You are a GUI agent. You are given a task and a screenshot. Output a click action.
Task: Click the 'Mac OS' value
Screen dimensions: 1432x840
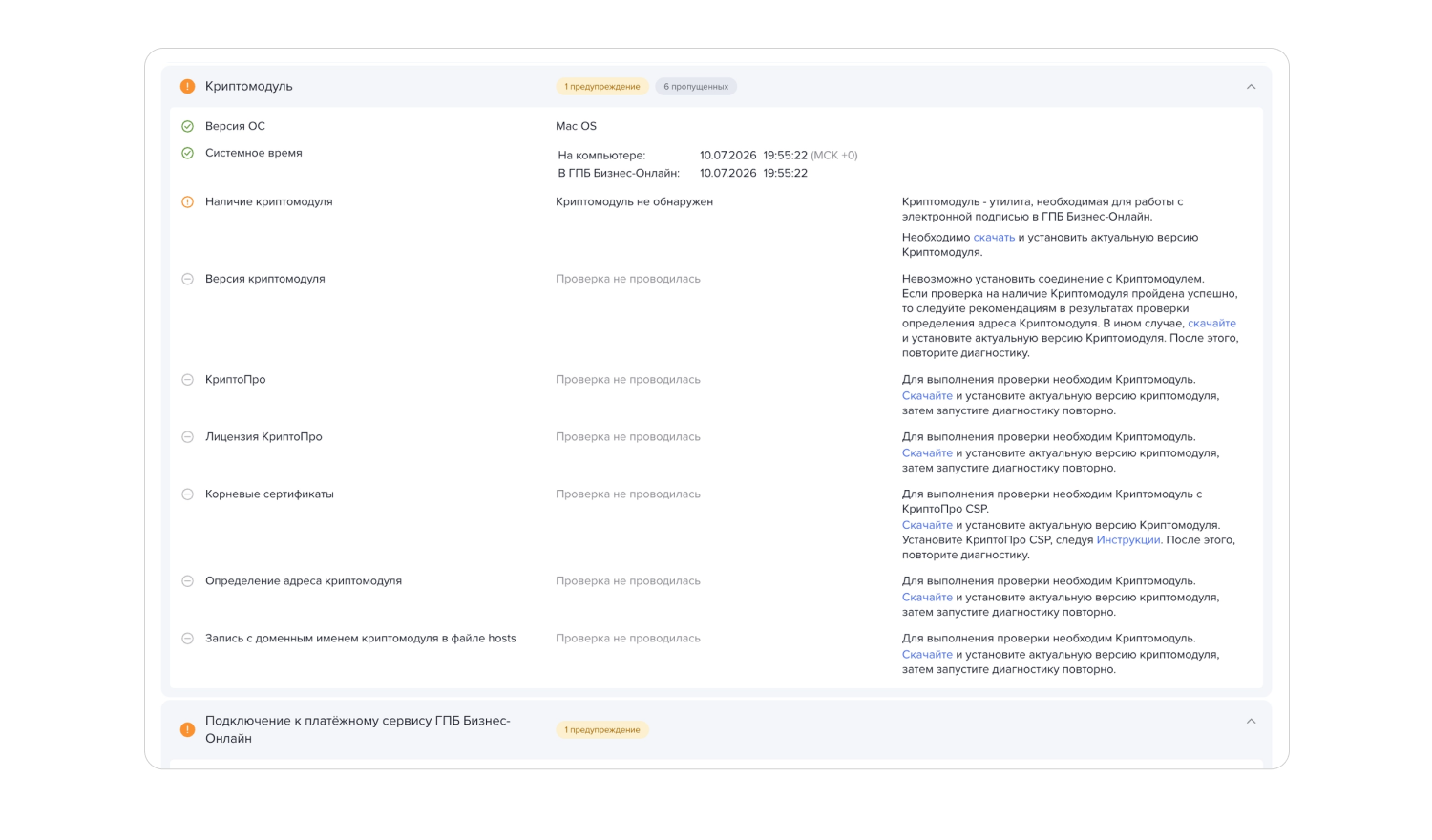577,126
